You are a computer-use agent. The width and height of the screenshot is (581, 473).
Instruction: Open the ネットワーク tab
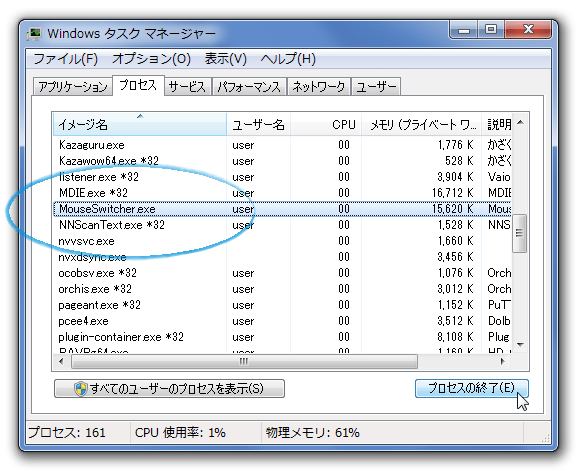[319, 87]
